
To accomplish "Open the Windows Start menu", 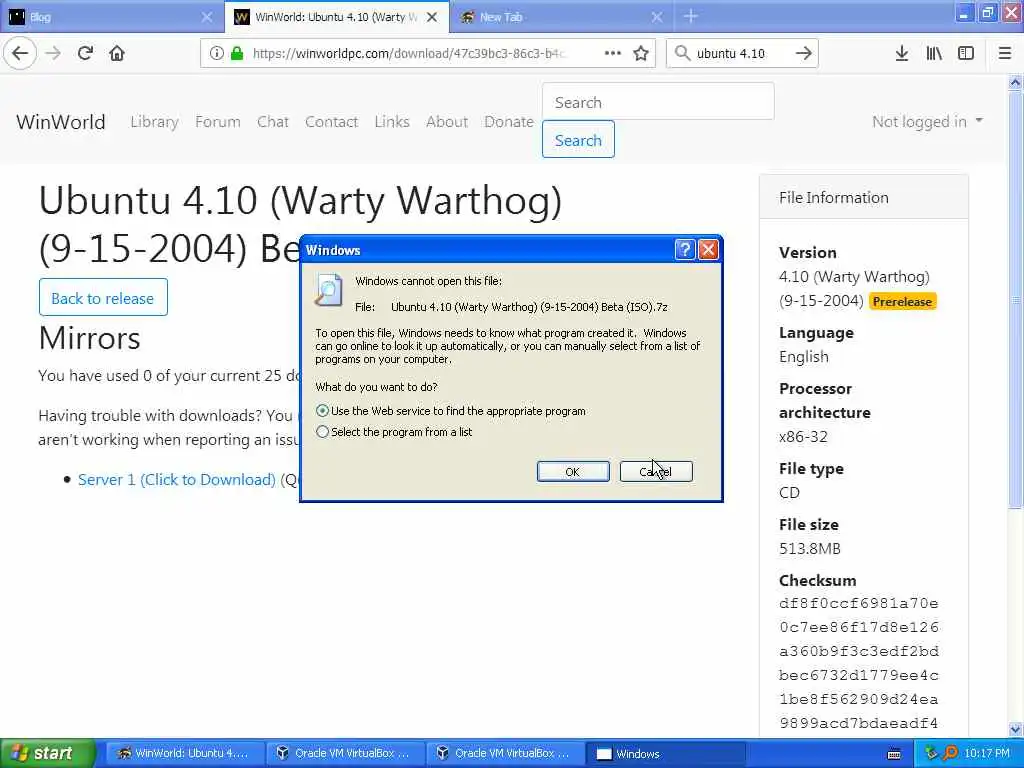I will pyautogui.click(x=47, y=753).
